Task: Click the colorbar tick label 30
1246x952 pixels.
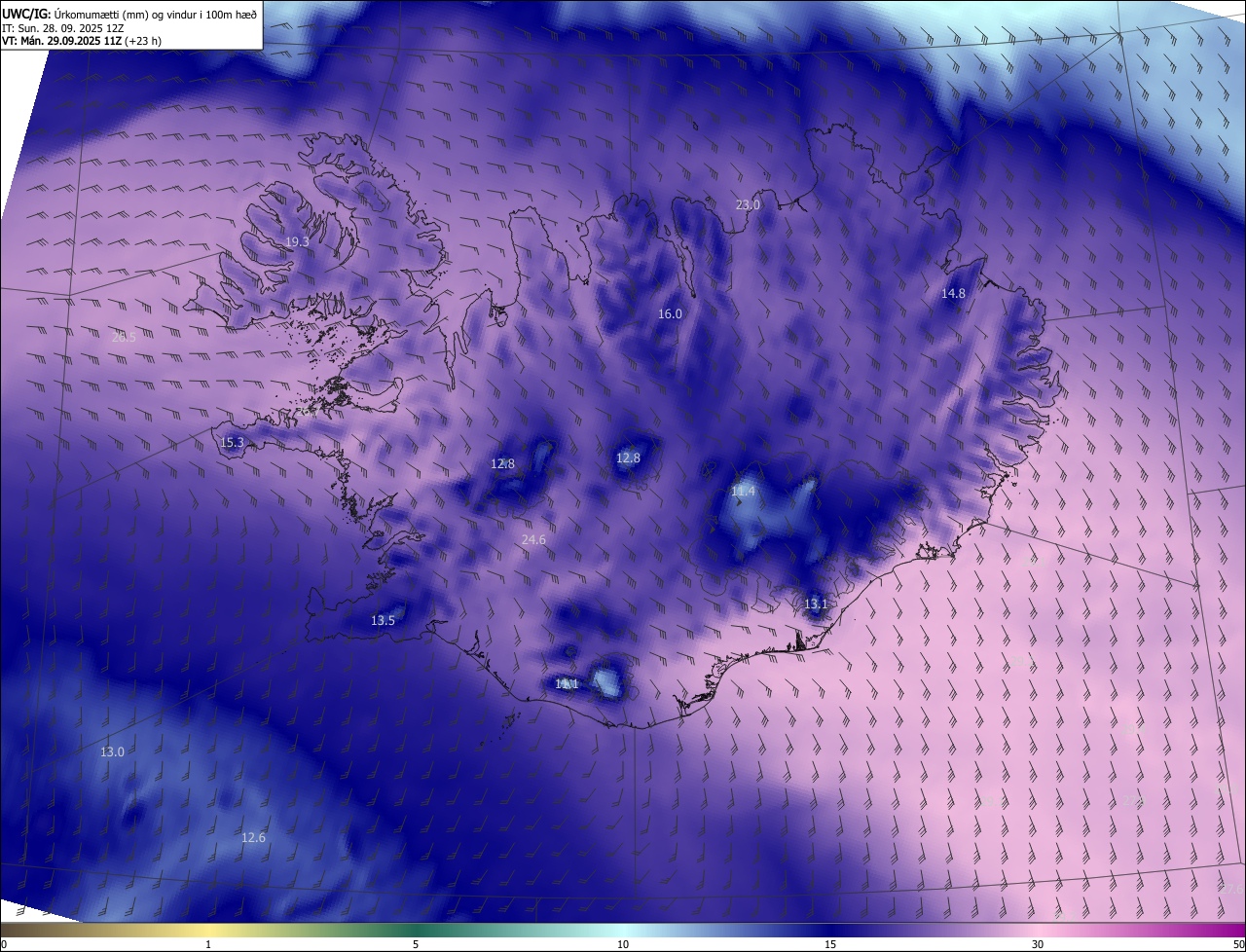Action: 1038,945
